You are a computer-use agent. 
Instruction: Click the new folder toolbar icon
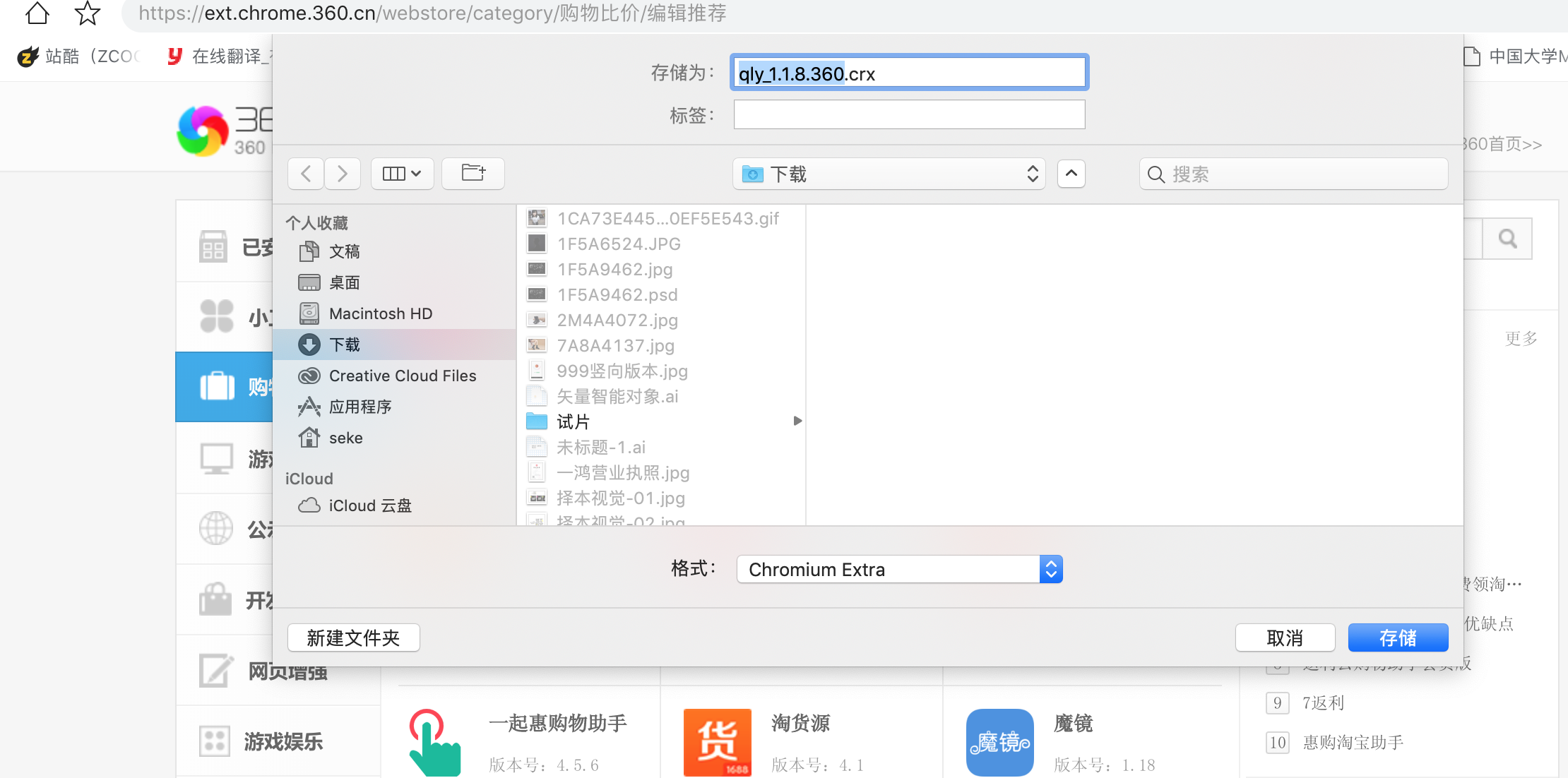[473, 174]
